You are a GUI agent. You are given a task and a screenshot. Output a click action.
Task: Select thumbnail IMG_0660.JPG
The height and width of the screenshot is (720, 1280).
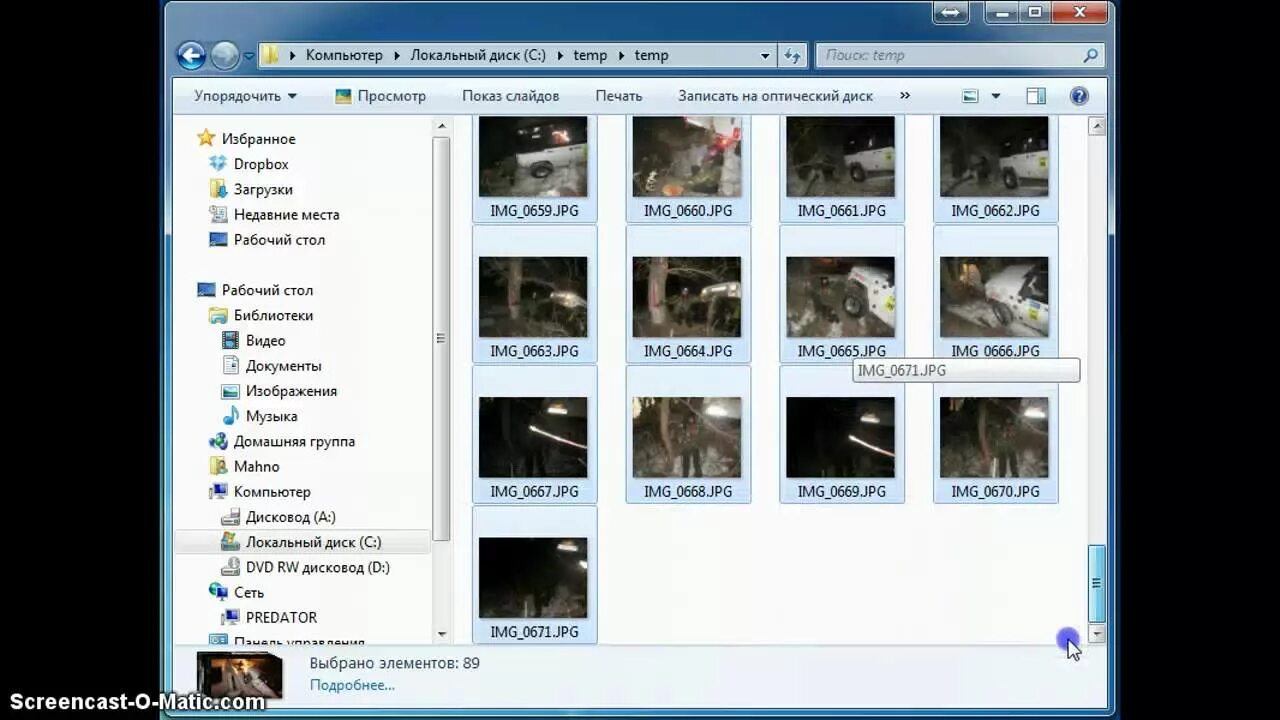pos(688,167)
